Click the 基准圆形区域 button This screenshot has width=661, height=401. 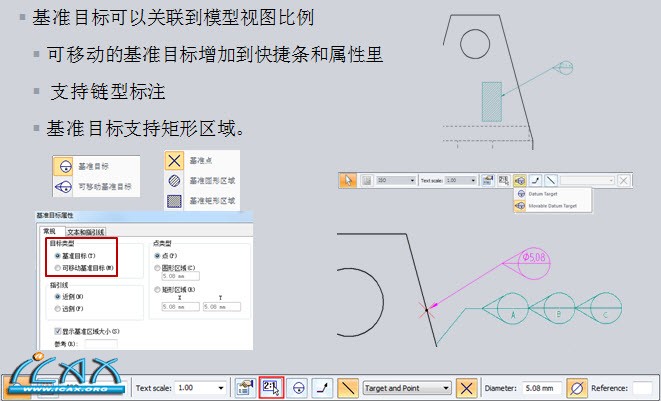pos(204,181)
